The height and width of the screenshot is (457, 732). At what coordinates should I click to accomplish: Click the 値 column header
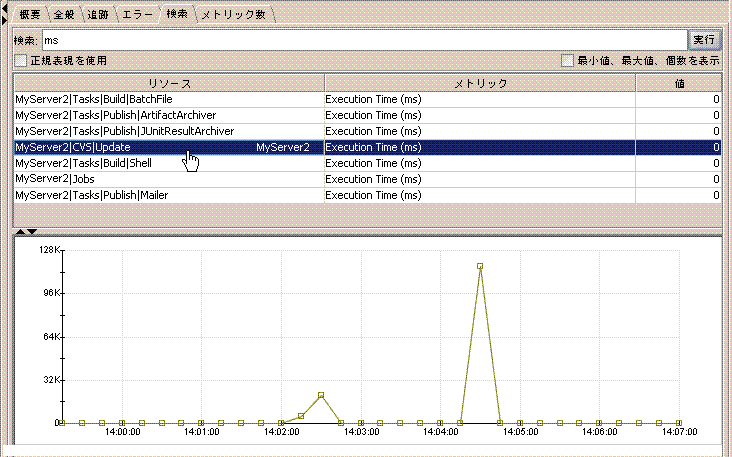pos(679,84)
